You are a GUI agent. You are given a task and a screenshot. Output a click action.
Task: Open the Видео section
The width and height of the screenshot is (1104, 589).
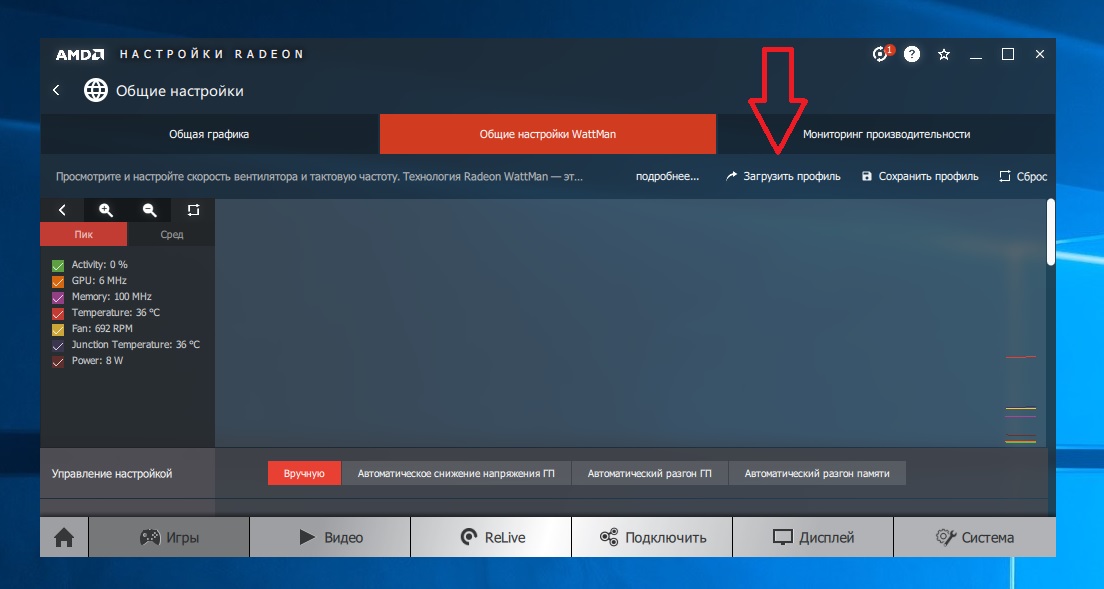(x=330, y=537)
